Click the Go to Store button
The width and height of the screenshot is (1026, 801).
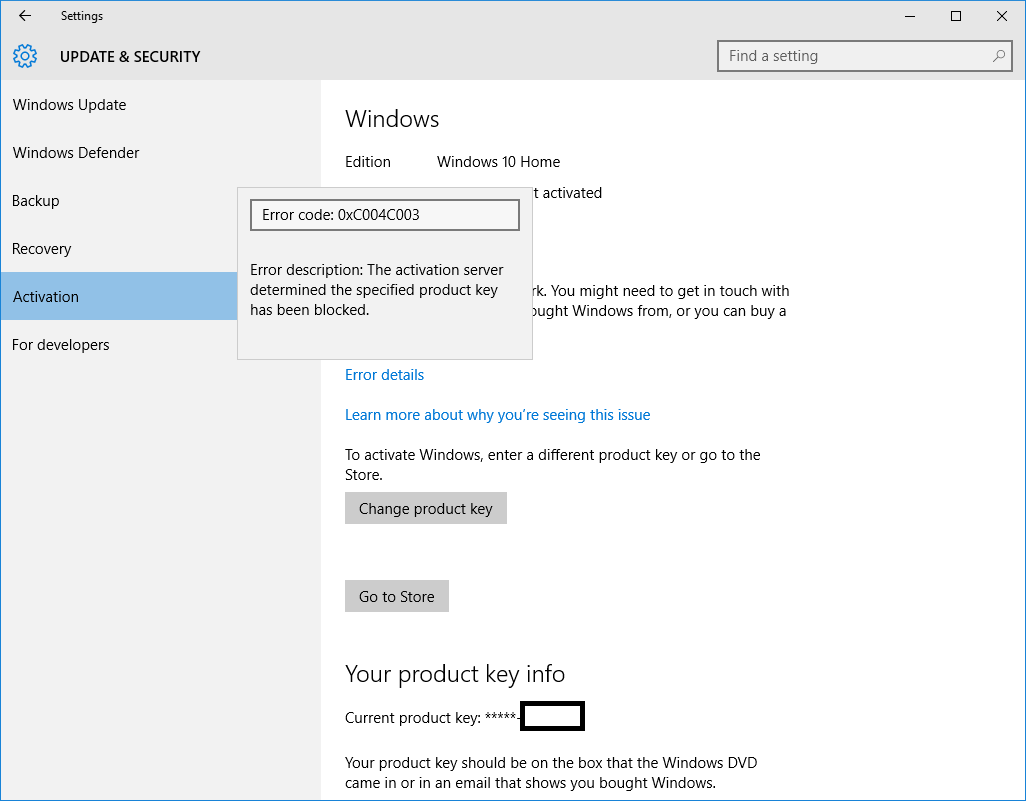pyautogui.click(x=396, y=596)
